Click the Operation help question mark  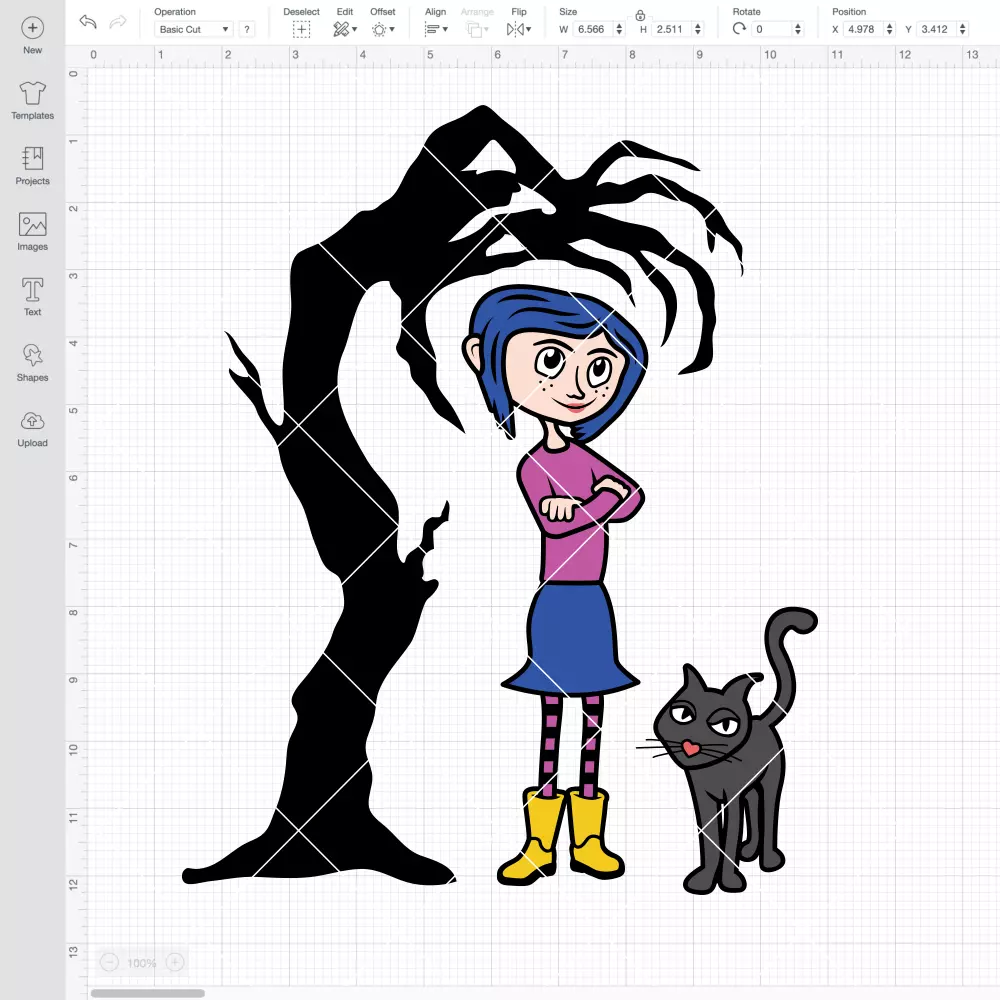click(247, 29)
